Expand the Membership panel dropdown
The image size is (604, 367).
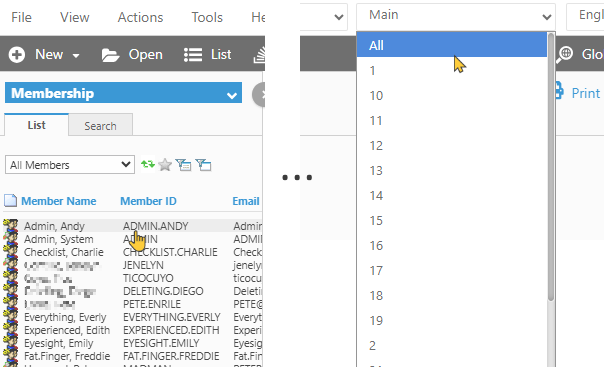click(x=232, y=95)
